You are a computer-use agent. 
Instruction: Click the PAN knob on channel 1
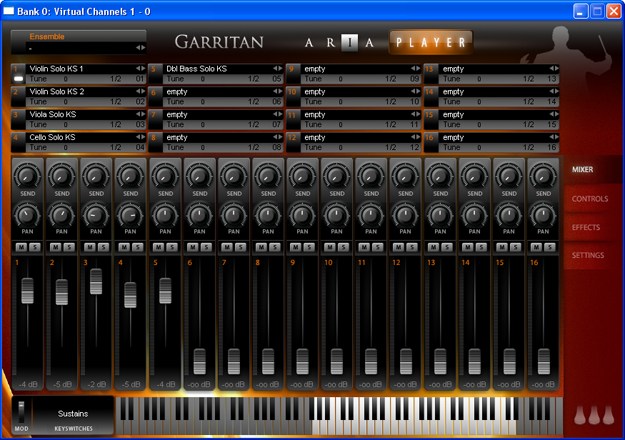coord(27,215)
